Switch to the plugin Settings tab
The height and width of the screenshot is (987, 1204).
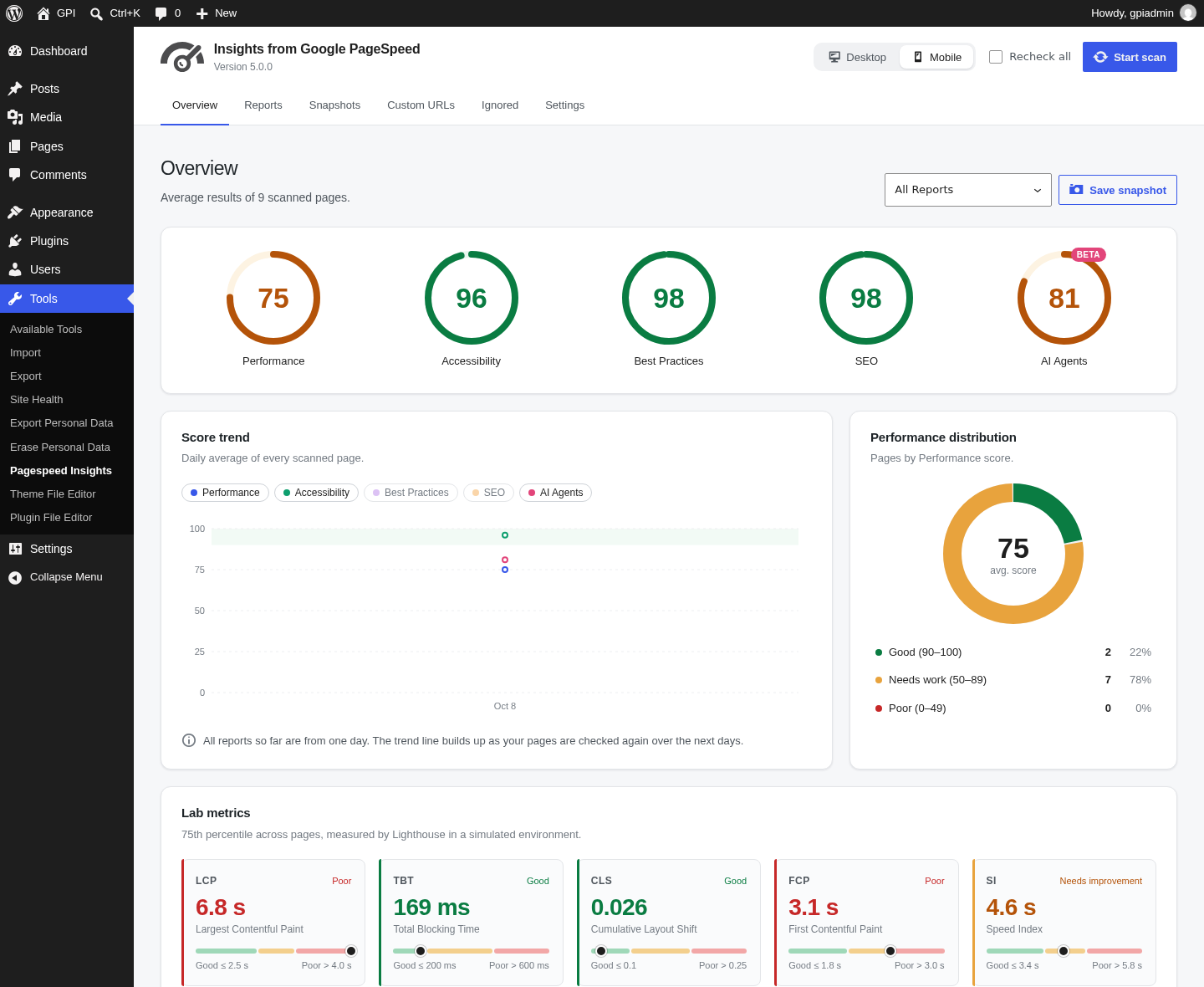click(564, 105)
